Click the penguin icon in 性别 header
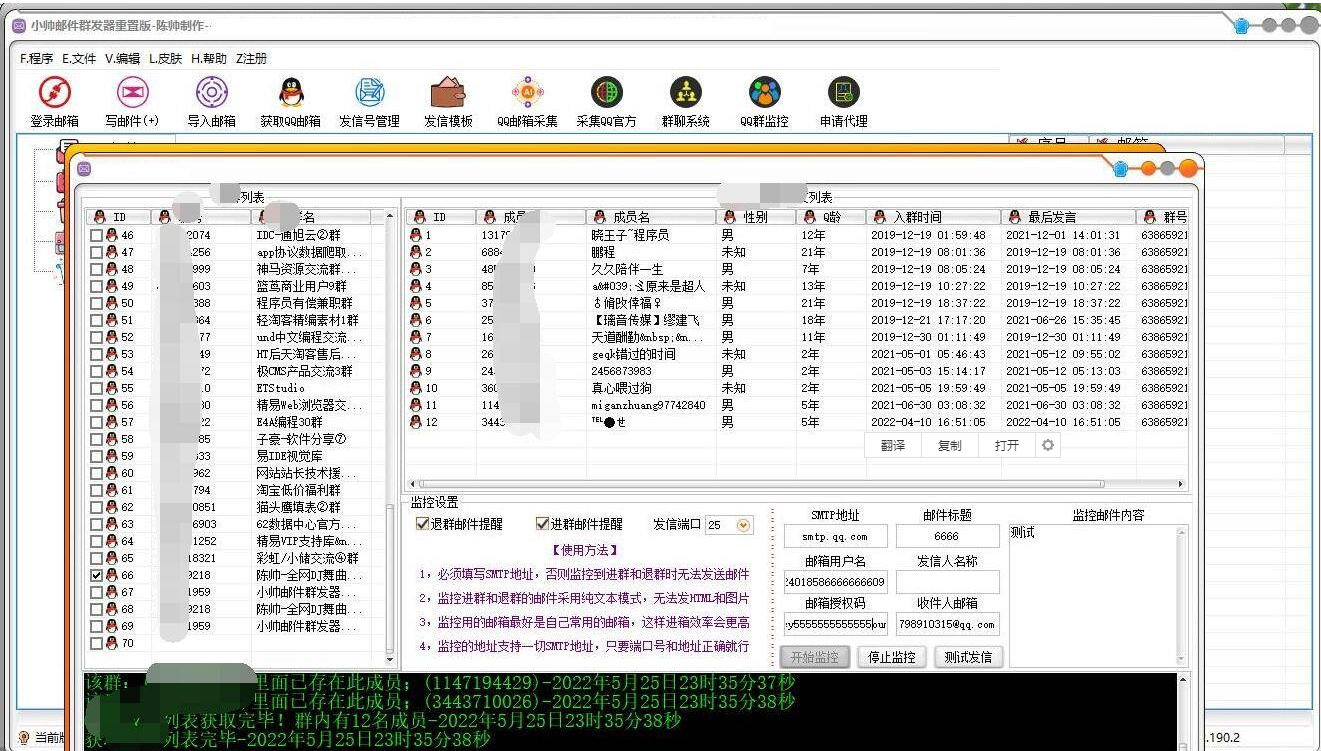1321x751 pixels. click(x=731, y=217)
